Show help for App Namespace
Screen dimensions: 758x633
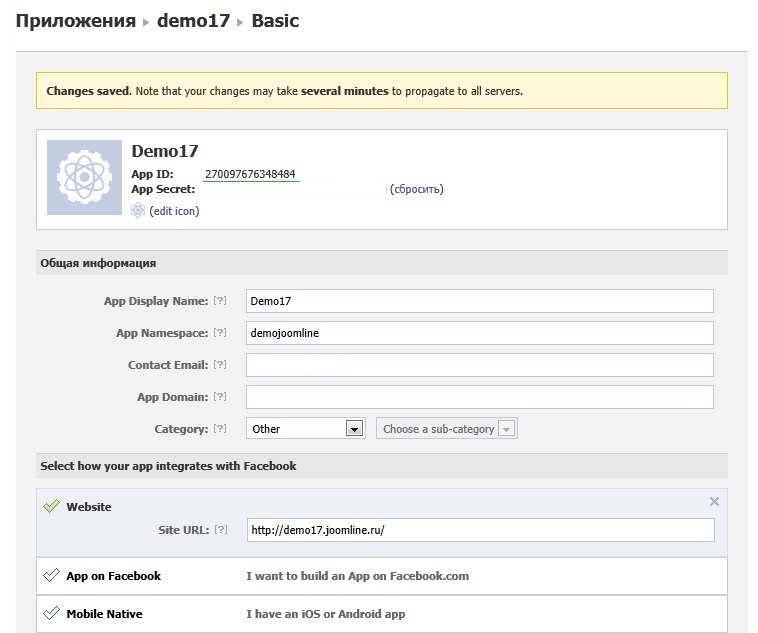[220, 332]
